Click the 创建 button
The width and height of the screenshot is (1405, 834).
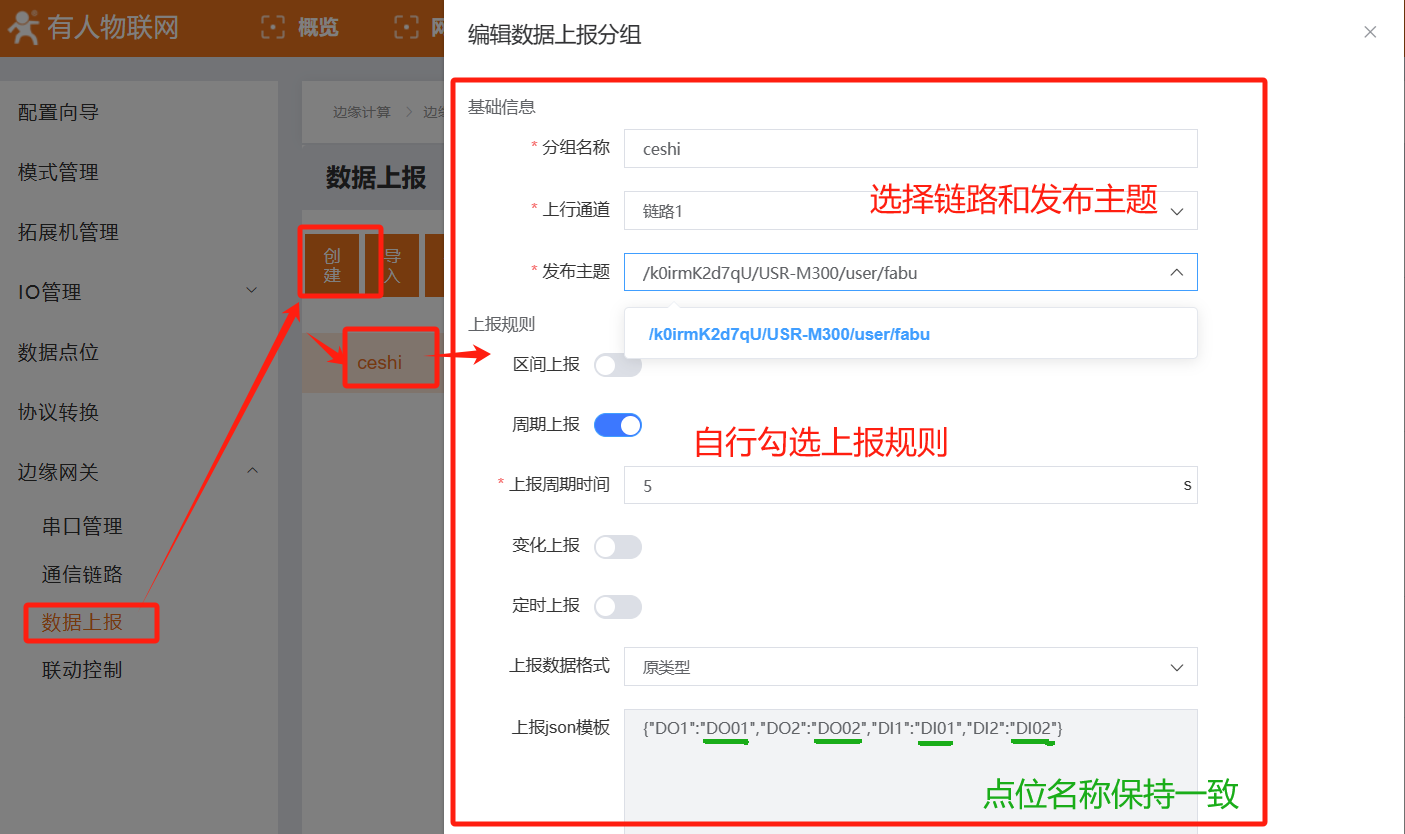click(332, 266)
